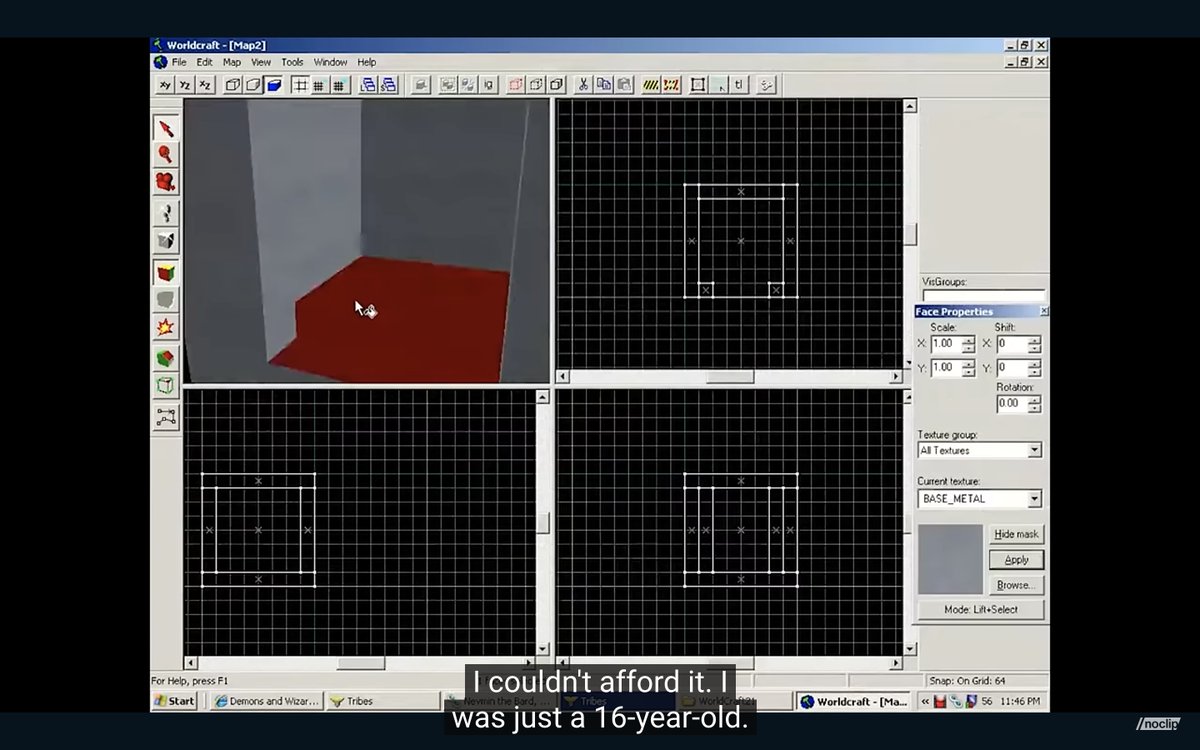The width and height of the screenshot is (1200, 750).
Task: Adjust the Rotation spinner arrows
Action: [1034, 404]
